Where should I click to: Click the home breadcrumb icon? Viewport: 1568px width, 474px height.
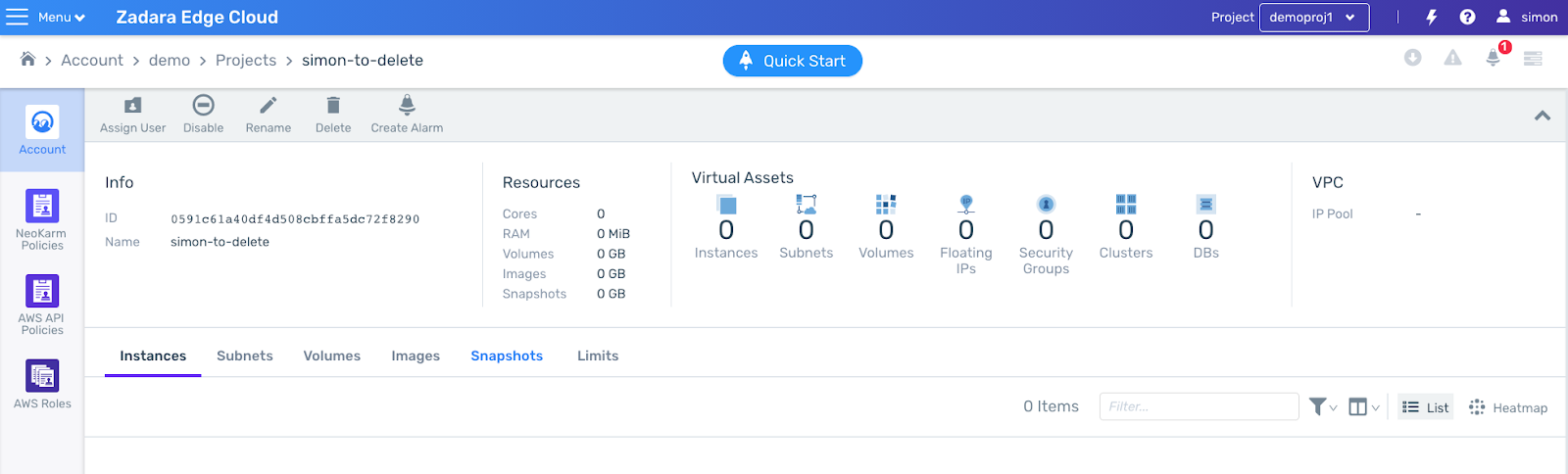click(x=27, y=60)
